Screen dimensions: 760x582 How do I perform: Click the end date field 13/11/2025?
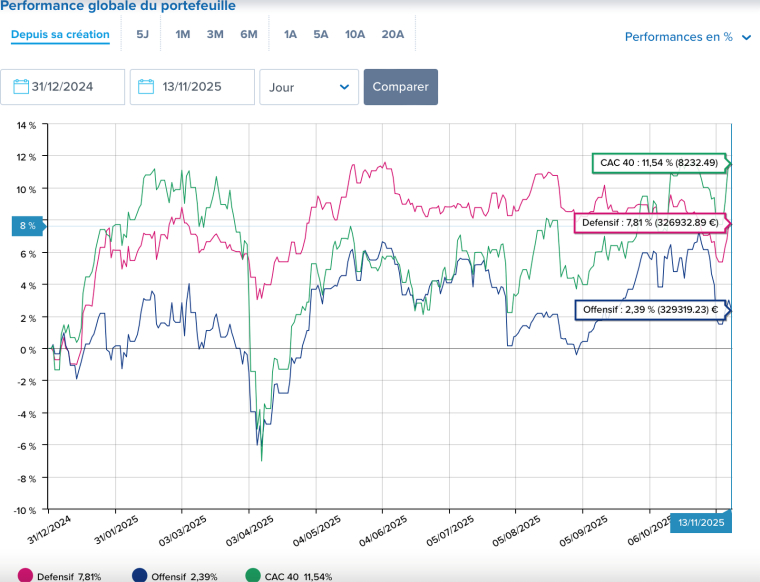[x=201, y=87]
